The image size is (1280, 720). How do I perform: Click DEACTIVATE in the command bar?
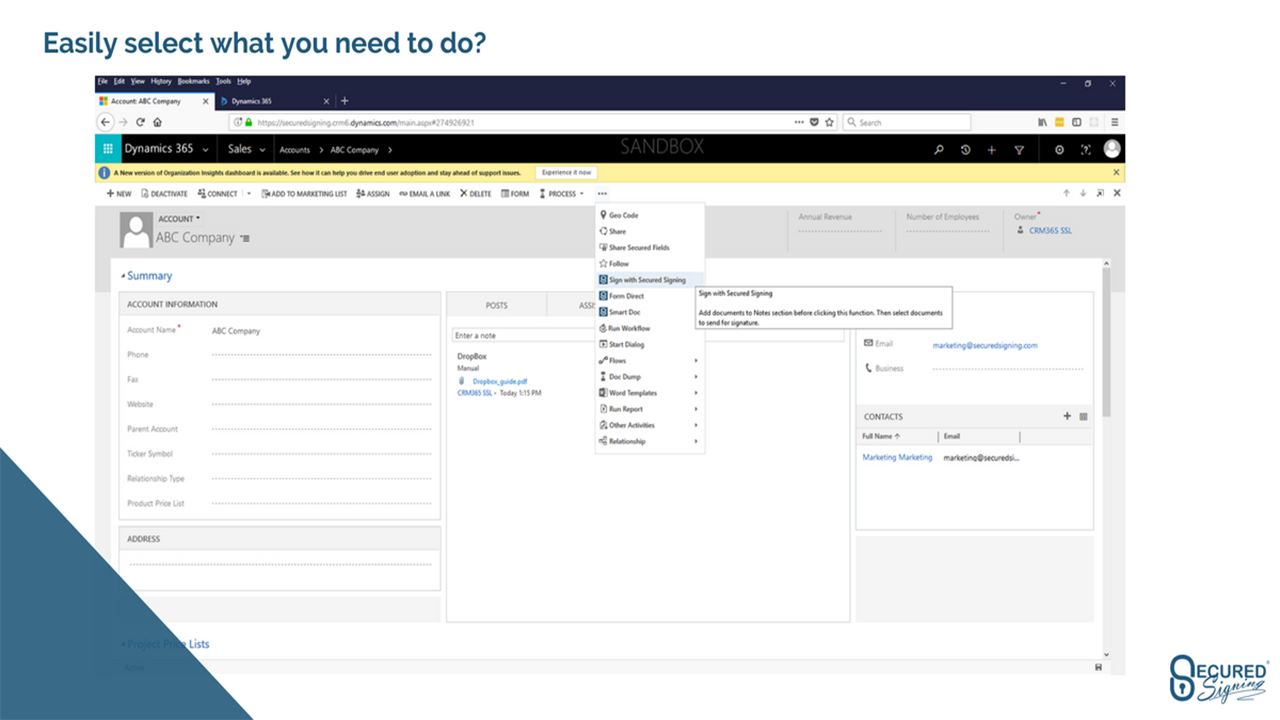point(164,193)
